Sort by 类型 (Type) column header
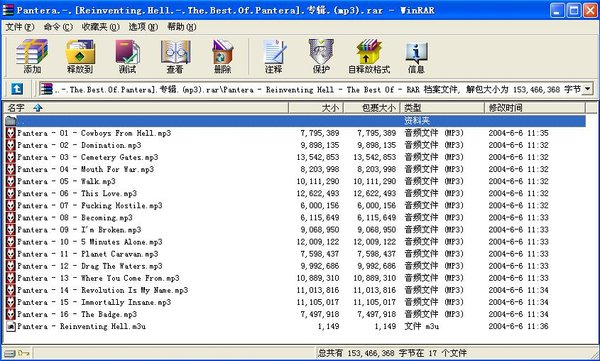600x361 pixels. 442,108
